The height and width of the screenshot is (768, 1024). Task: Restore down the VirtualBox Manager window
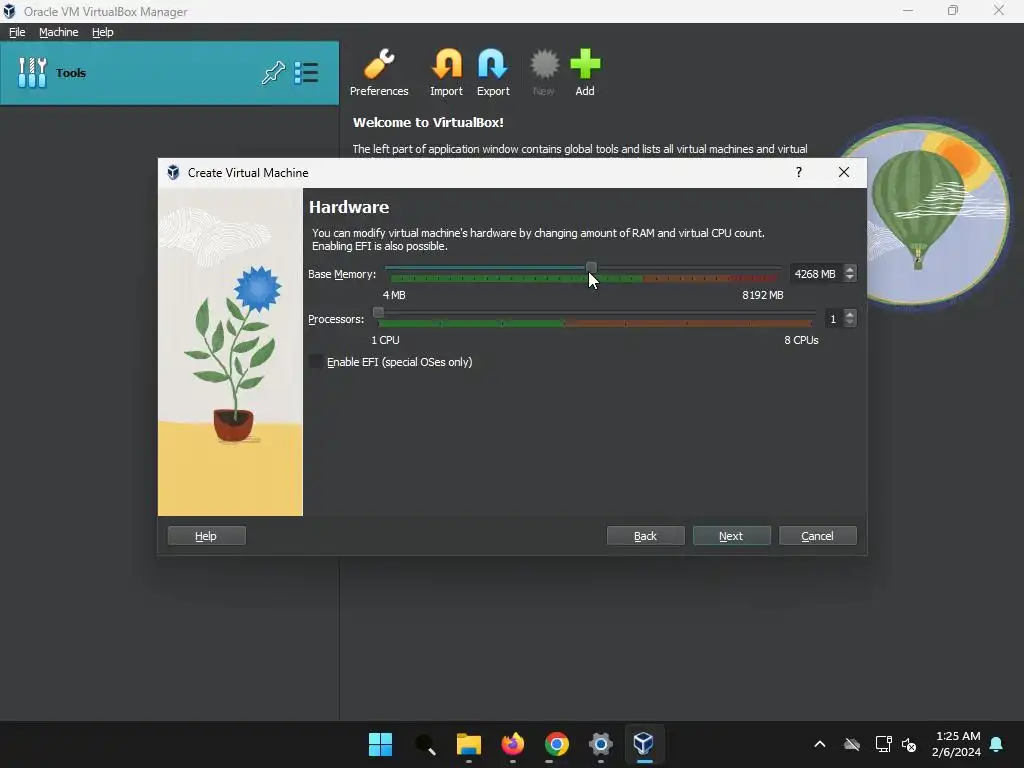click(x=953, y=10)
